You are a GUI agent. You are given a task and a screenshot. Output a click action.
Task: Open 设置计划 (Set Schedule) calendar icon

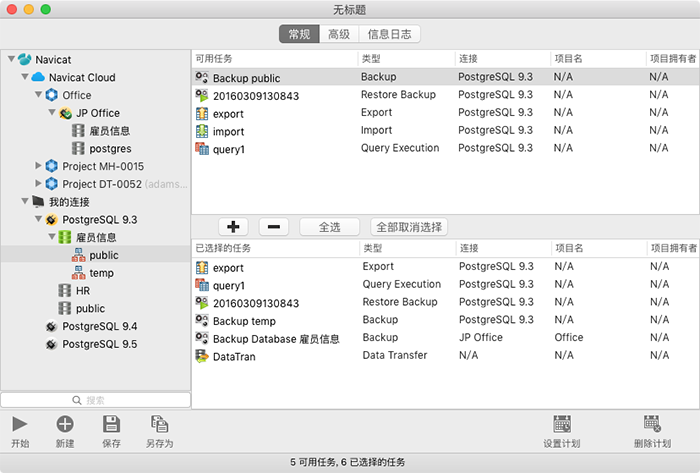(561, 424)
